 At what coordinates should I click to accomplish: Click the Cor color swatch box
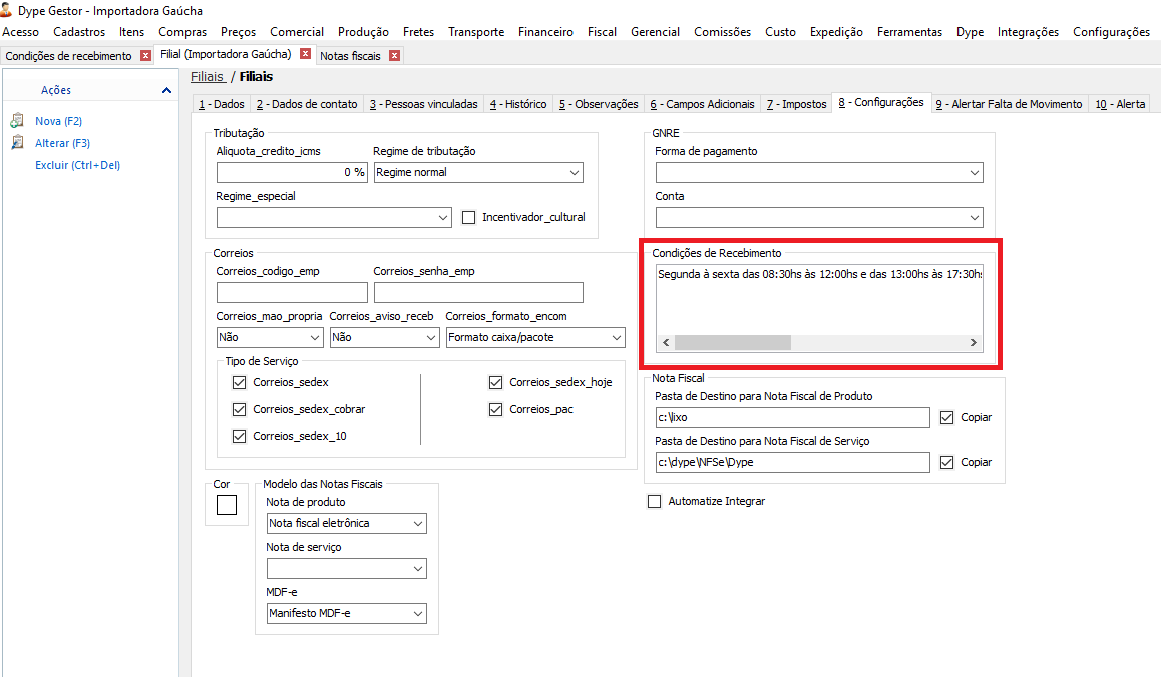coord(227,505)
